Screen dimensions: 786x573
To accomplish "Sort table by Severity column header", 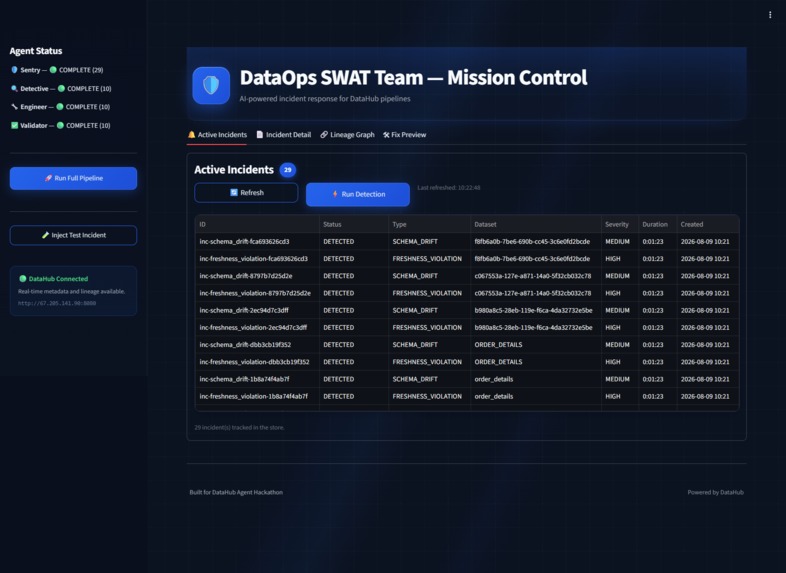I will tap(620, 224).
